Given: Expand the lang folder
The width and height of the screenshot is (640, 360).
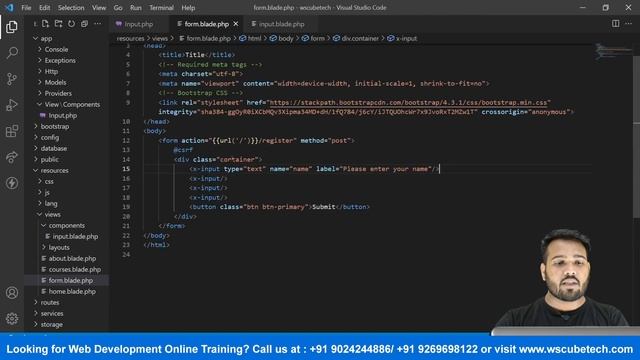Looking at the screenshot, I should point(51,204).
